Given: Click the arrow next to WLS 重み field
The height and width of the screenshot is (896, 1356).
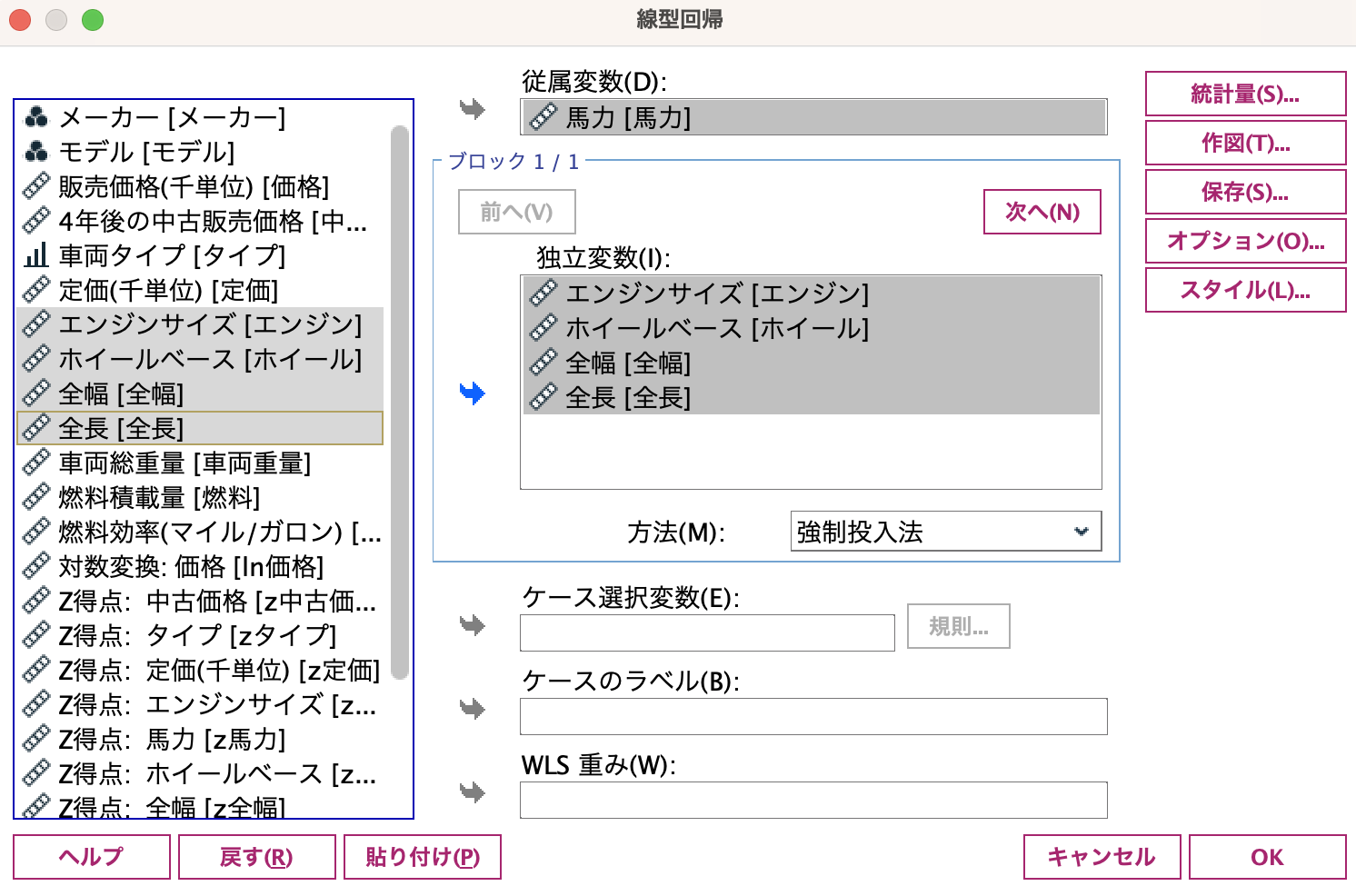Looking at the screenshot, I should tap(474, 791).
